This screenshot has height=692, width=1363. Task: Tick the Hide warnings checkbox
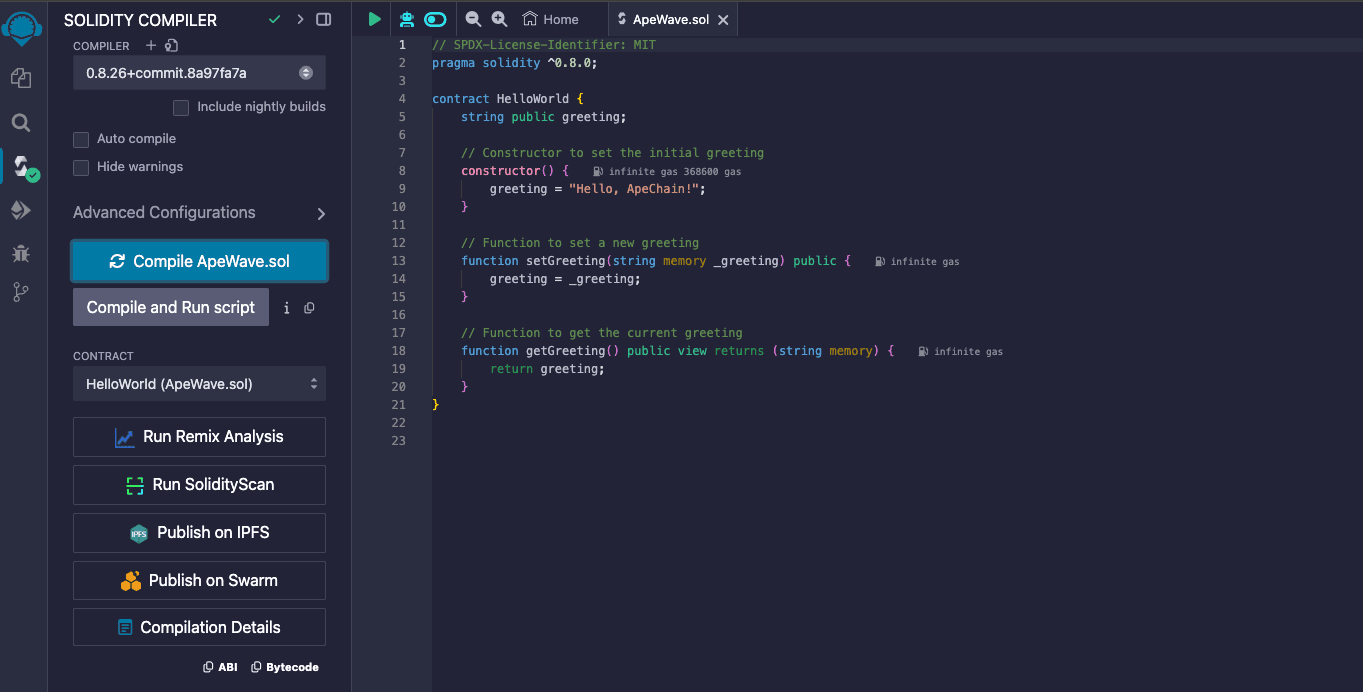(x=82, y=167)
